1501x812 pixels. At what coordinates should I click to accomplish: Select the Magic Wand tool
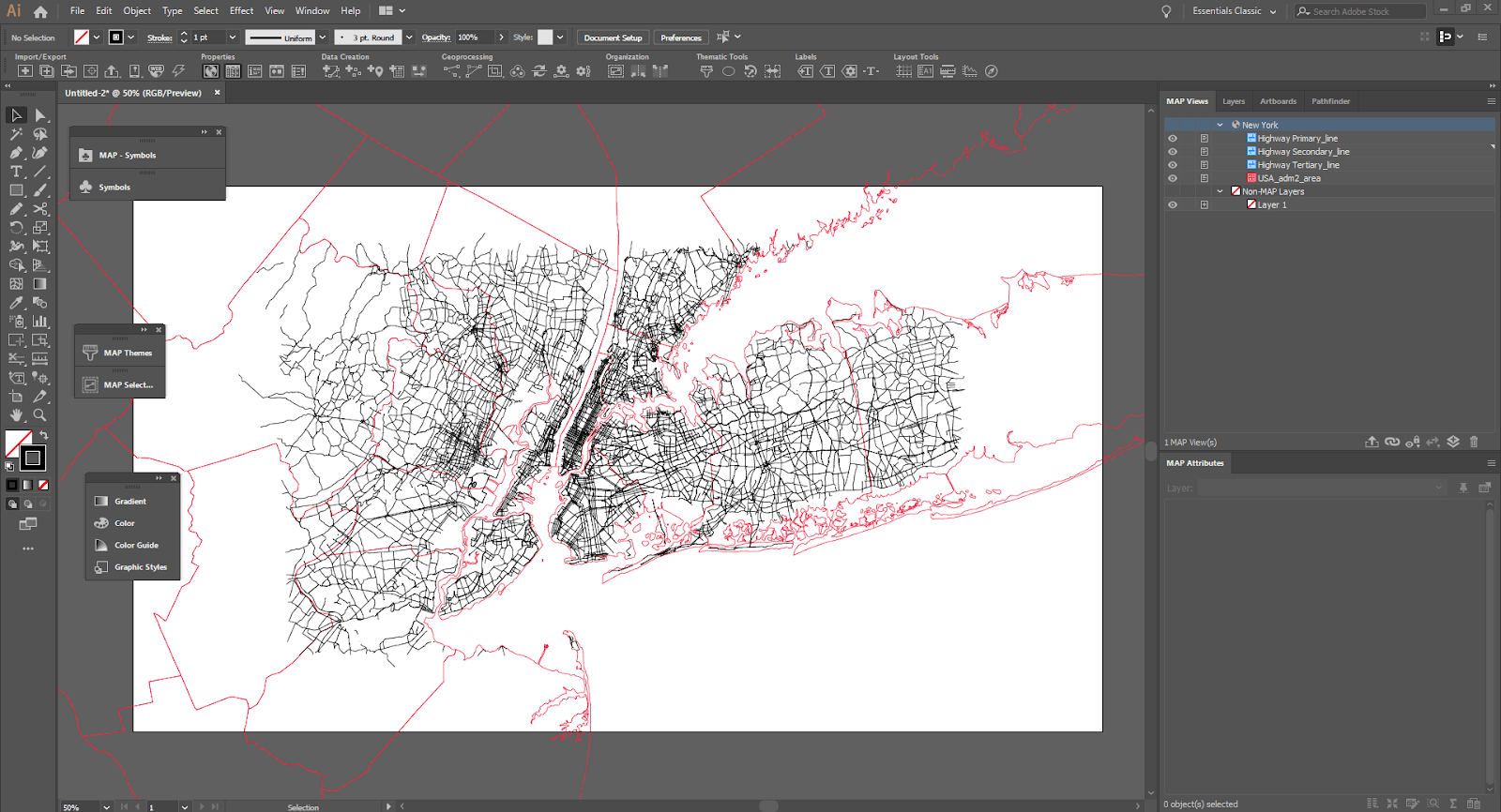coord(17,134)
